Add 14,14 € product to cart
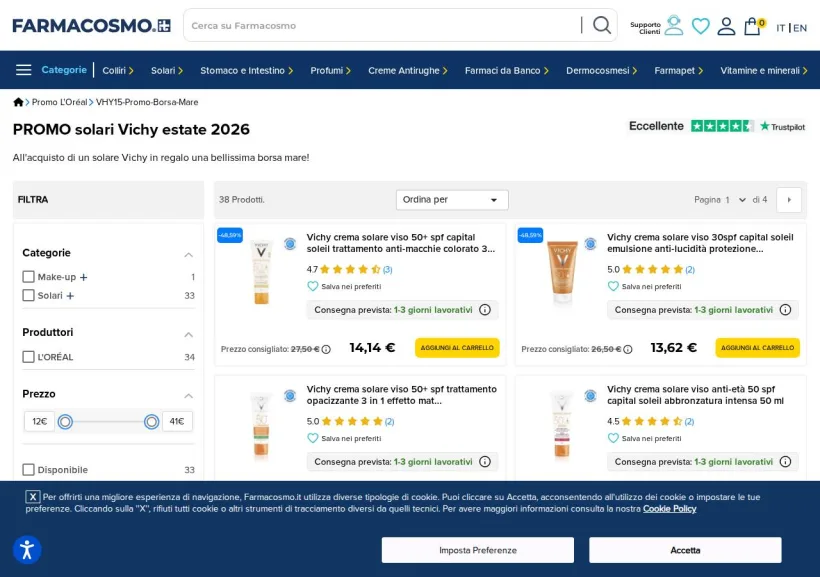The image size is (820, 577). [457, 348]
